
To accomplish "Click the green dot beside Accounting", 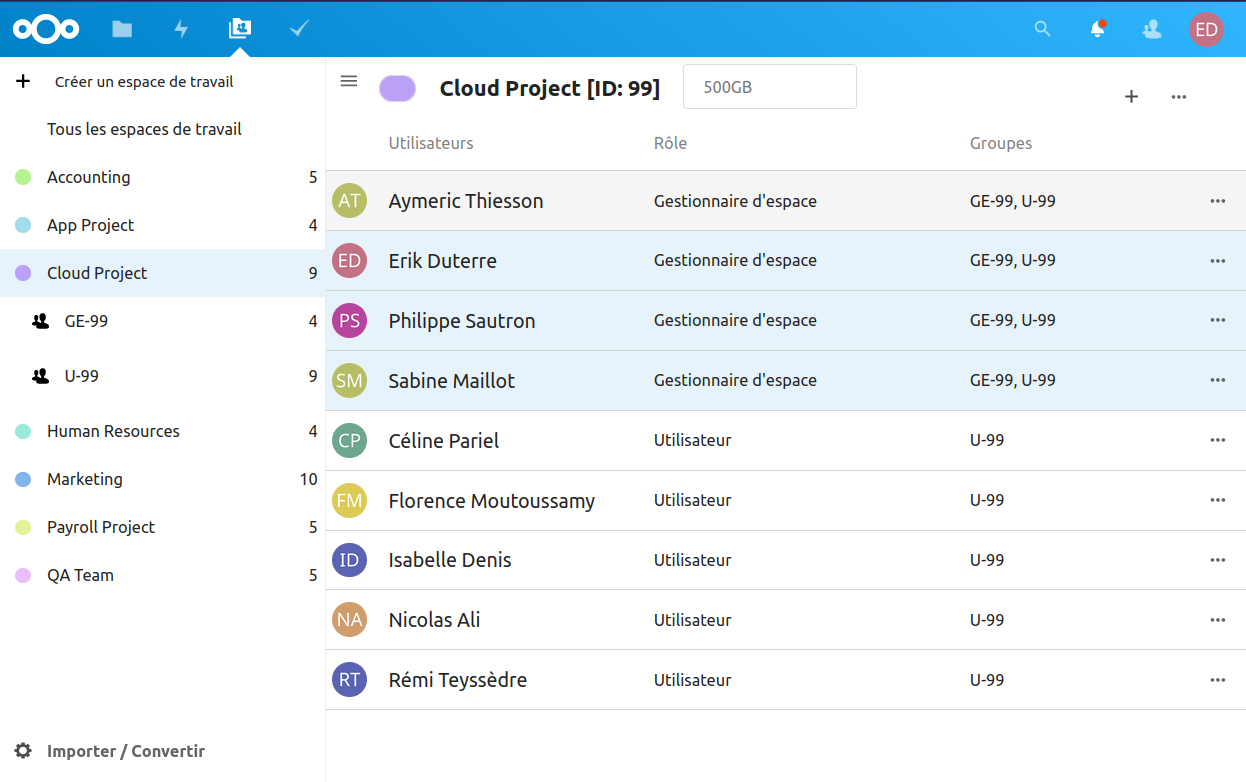I will (23, 177).
